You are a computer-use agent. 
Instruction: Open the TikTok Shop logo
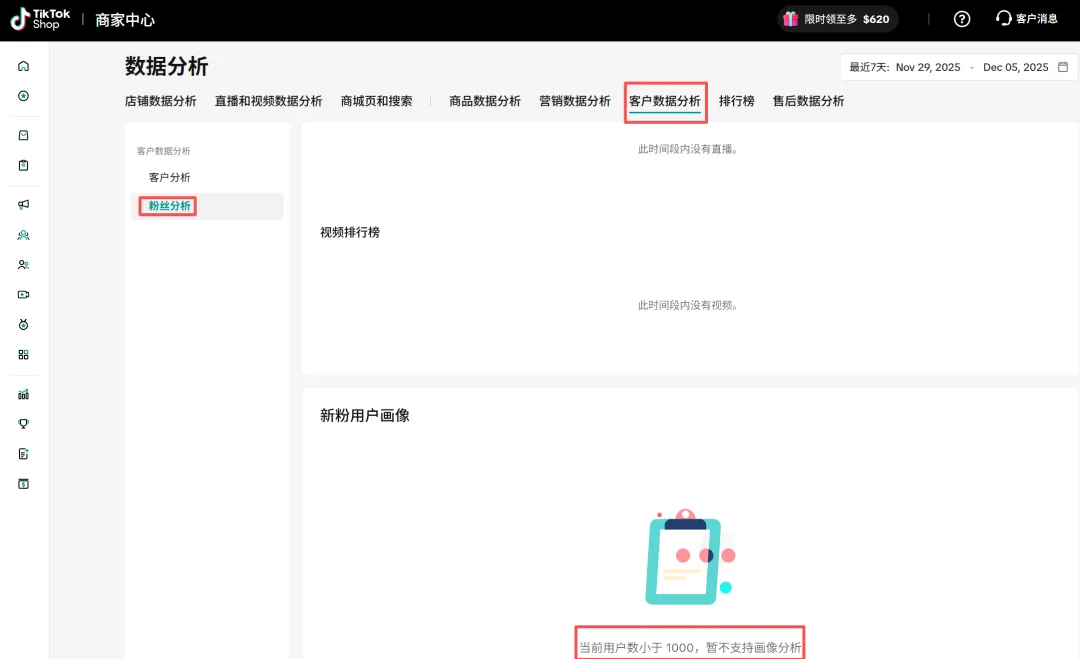click(x=41, y=19)
